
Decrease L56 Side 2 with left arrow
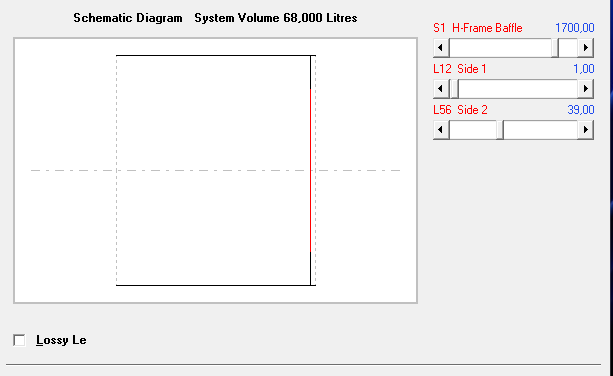[x=441, y=129]
